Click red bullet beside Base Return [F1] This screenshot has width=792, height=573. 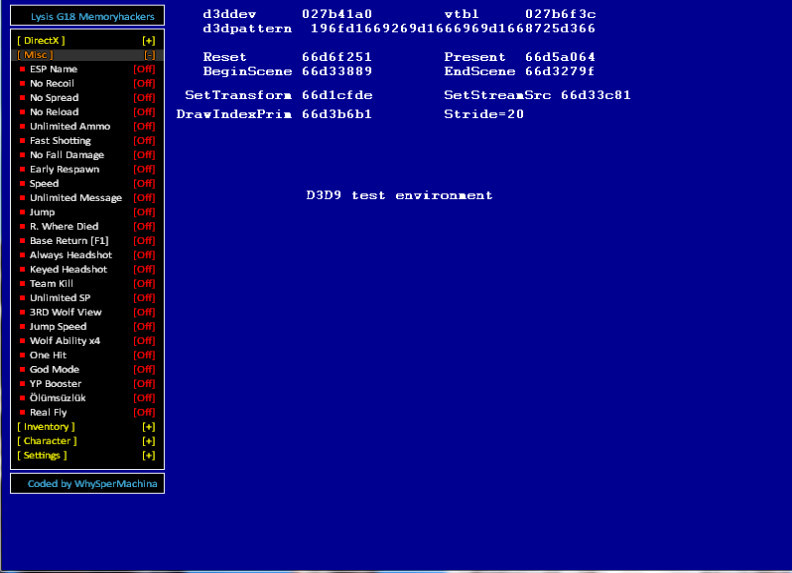coord(22,241)
